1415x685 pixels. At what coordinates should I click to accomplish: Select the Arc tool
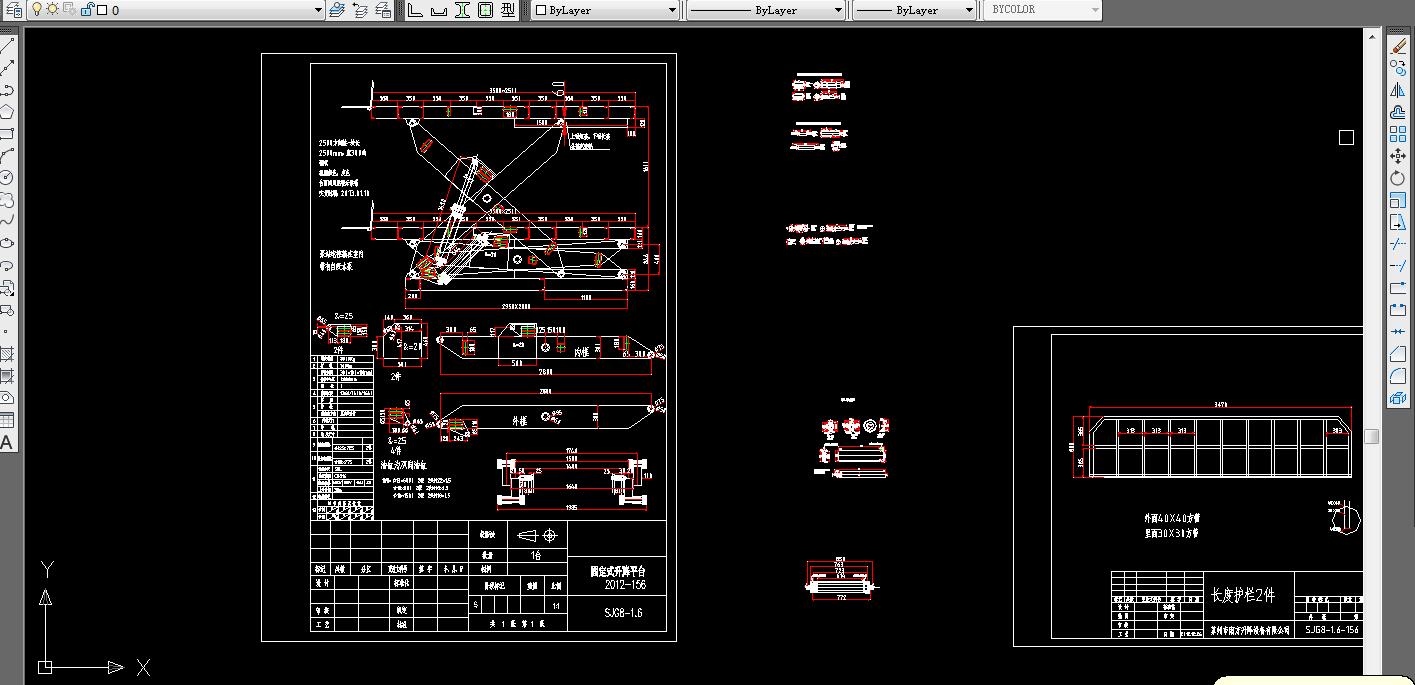point(7,156)
